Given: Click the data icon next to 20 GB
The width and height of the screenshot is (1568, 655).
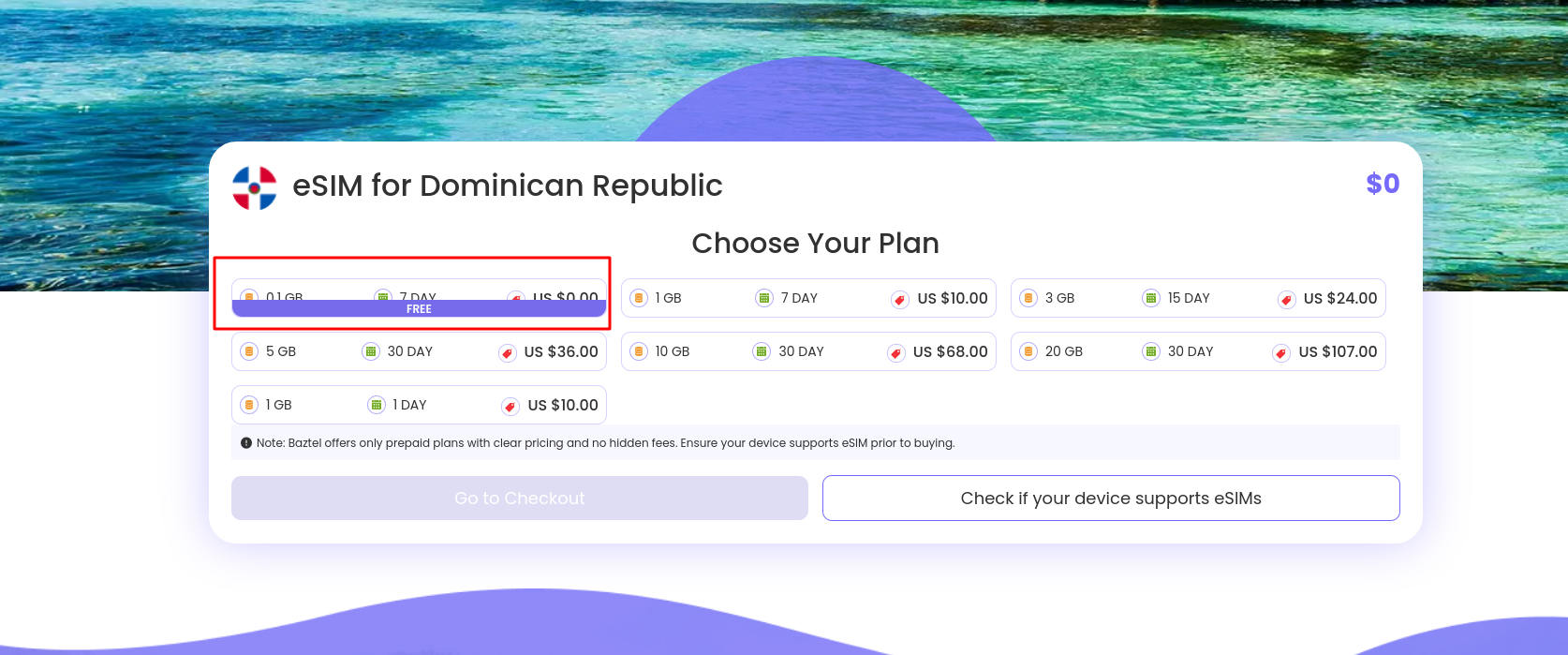Looking at the screenshot, I should (1028, 351).
